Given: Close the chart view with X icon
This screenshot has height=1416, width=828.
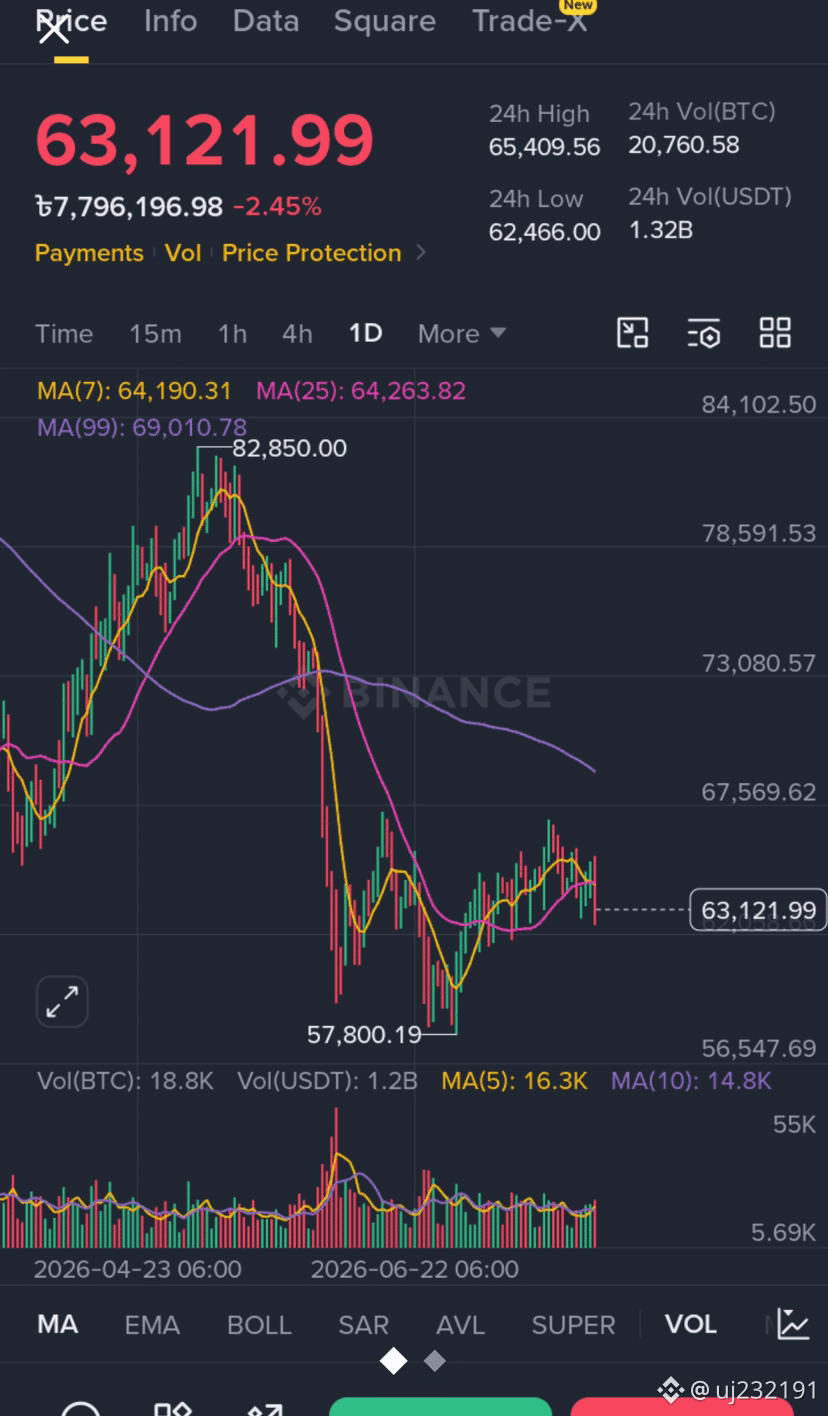Looking at the screenshot, I should point(54,30).
